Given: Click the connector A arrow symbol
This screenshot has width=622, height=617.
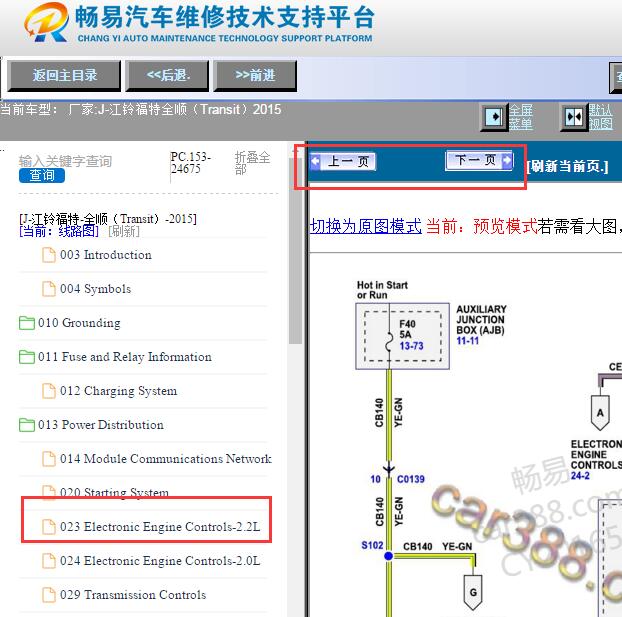Looking at the screenshot, I should 600,413.
